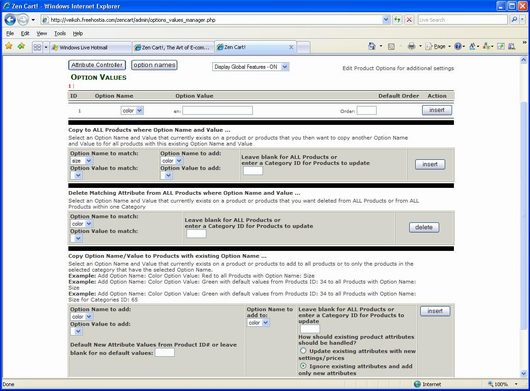The height and width of the screenshot is (391, 530).
Task: Open the Page menu in command bar
Action: 438,46
